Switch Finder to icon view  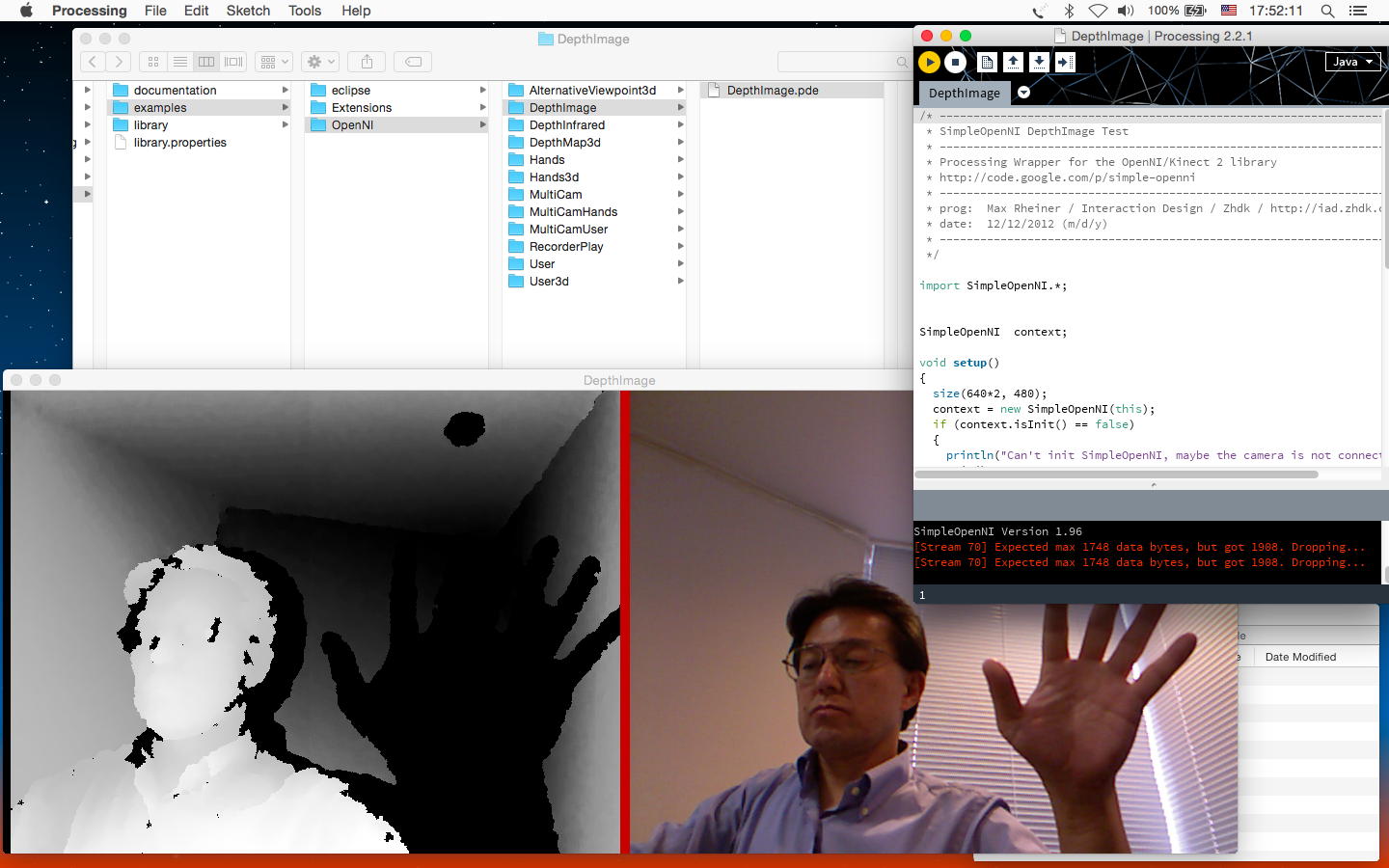coord(152,62)
